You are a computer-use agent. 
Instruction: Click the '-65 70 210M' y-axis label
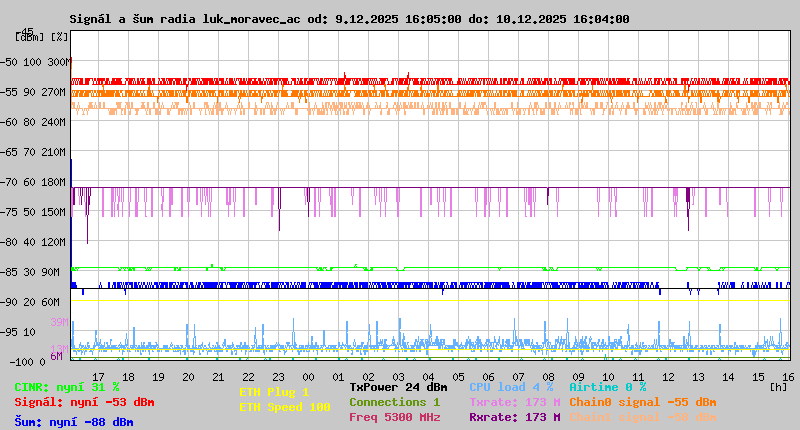[33, 152]
